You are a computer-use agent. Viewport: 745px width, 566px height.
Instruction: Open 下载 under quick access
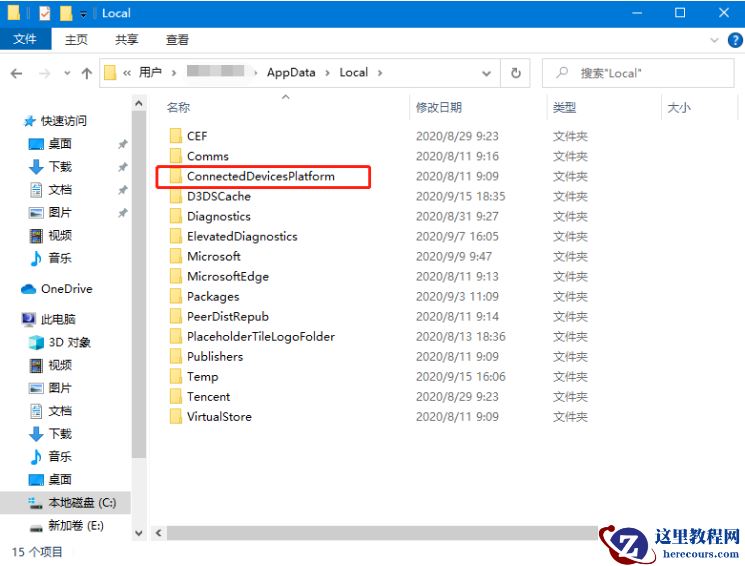60,166
